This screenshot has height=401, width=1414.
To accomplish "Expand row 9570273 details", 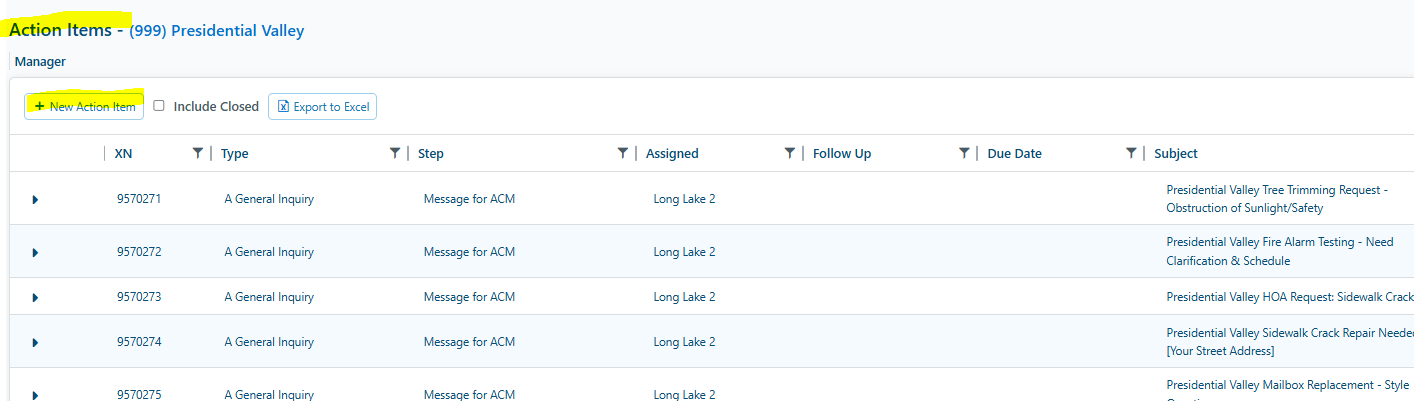I will click(x=35, y=297).
